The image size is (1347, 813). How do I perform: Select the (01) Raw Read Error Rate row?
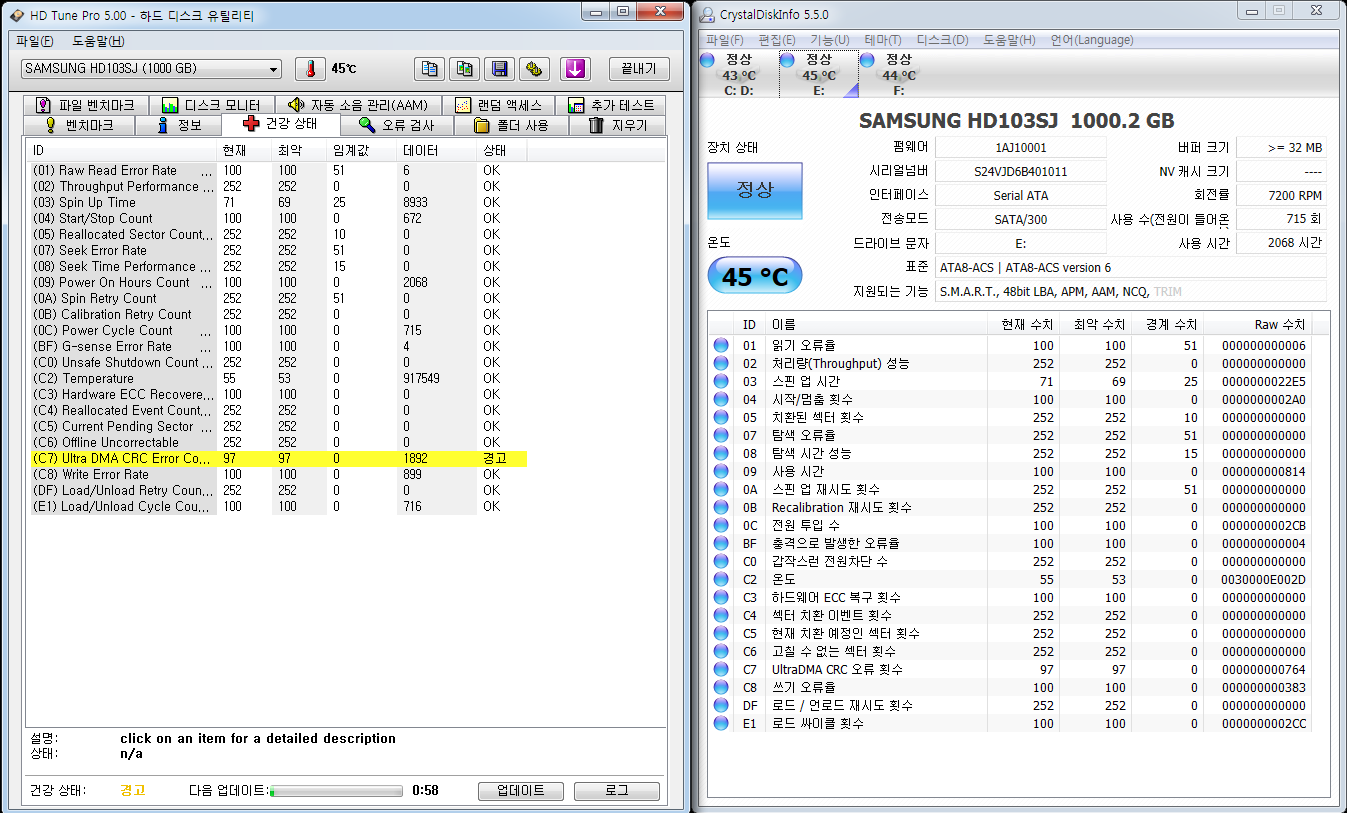(278, 171)
